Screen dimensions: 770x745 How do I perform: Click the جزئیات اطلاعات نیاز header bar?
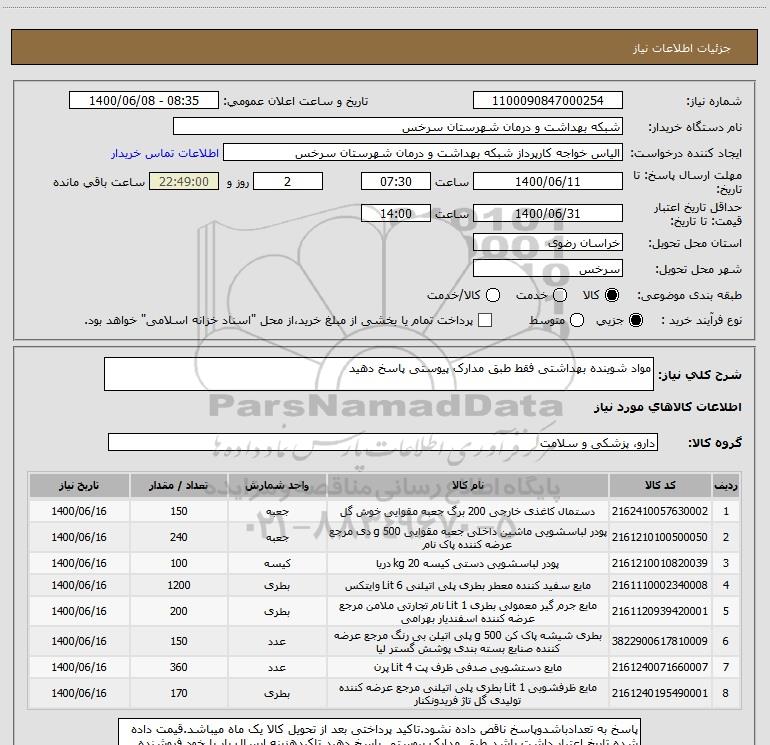385,47
